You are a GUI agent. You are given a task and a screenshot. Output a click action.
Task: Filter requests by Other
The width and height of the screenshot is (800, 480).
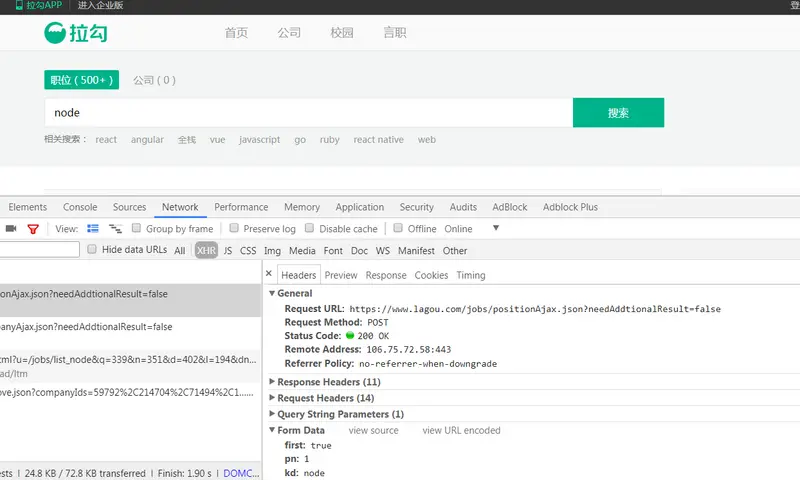click(455, 250)
